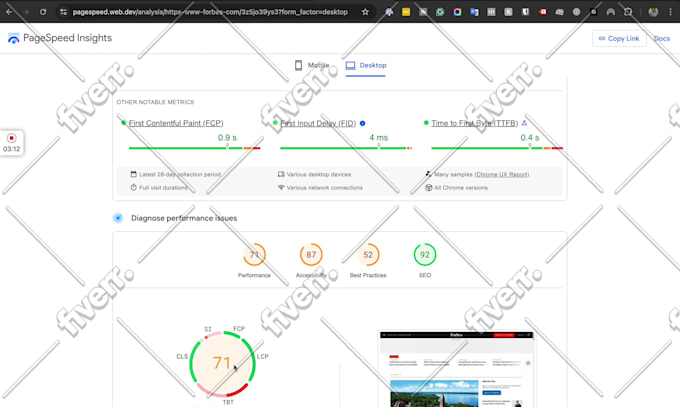Viewport: 680px width, 407px height.
Task: Open site information icon in address bar
Action: pos(63,12)
